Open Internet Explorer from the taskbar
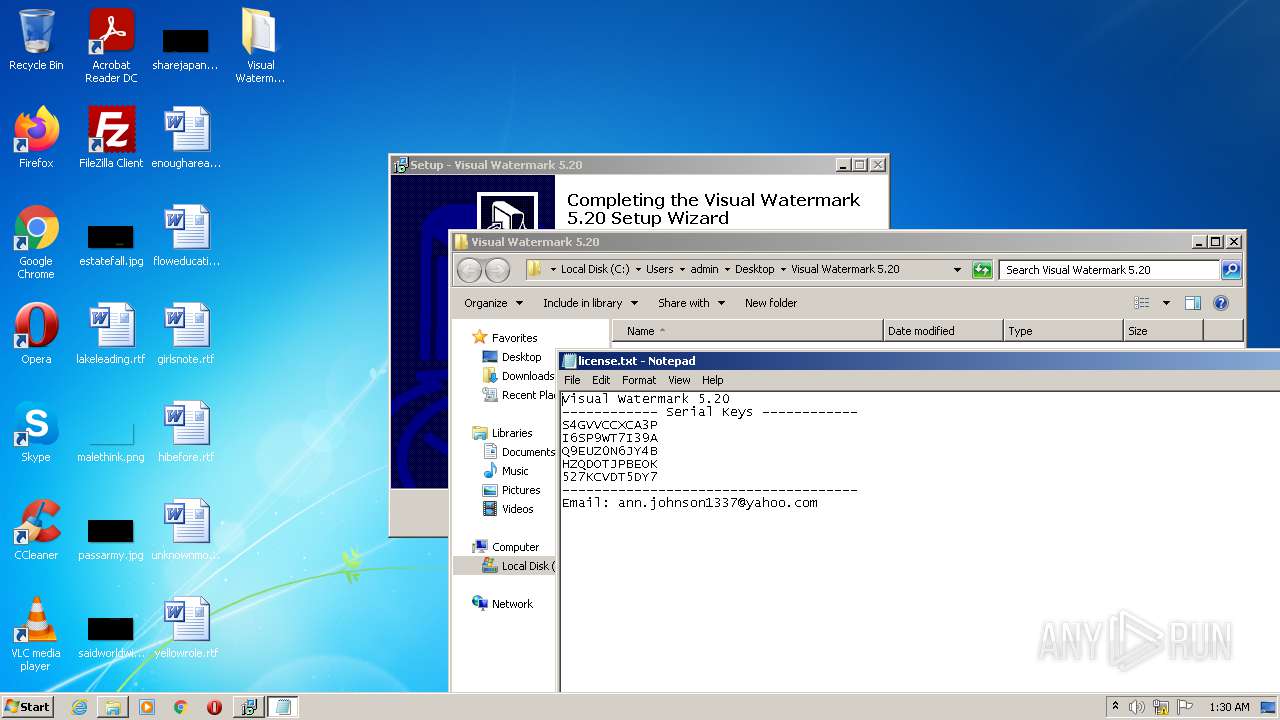Viewport: 1280px width, 720px height. click(x=79, y=707)
